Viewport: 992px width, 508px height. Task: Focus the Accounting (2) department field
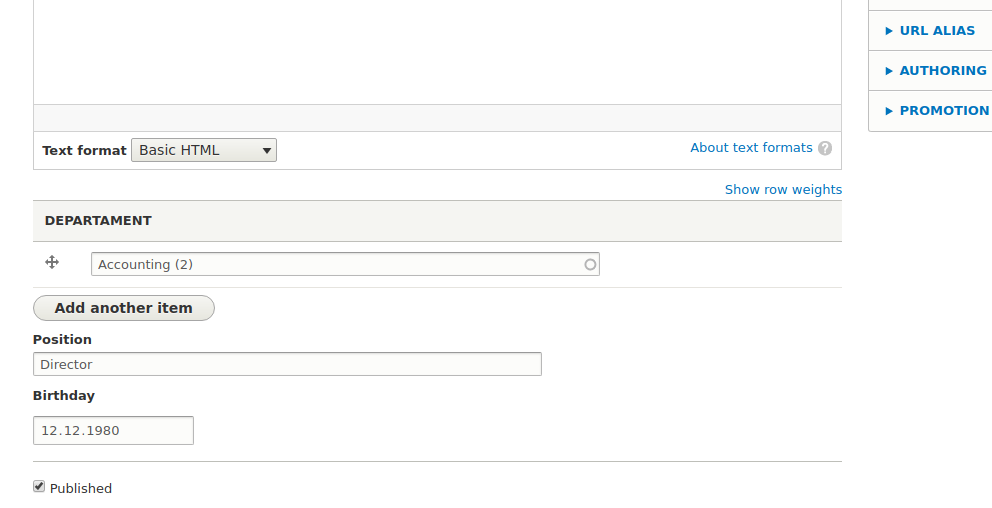pos(345,264)
